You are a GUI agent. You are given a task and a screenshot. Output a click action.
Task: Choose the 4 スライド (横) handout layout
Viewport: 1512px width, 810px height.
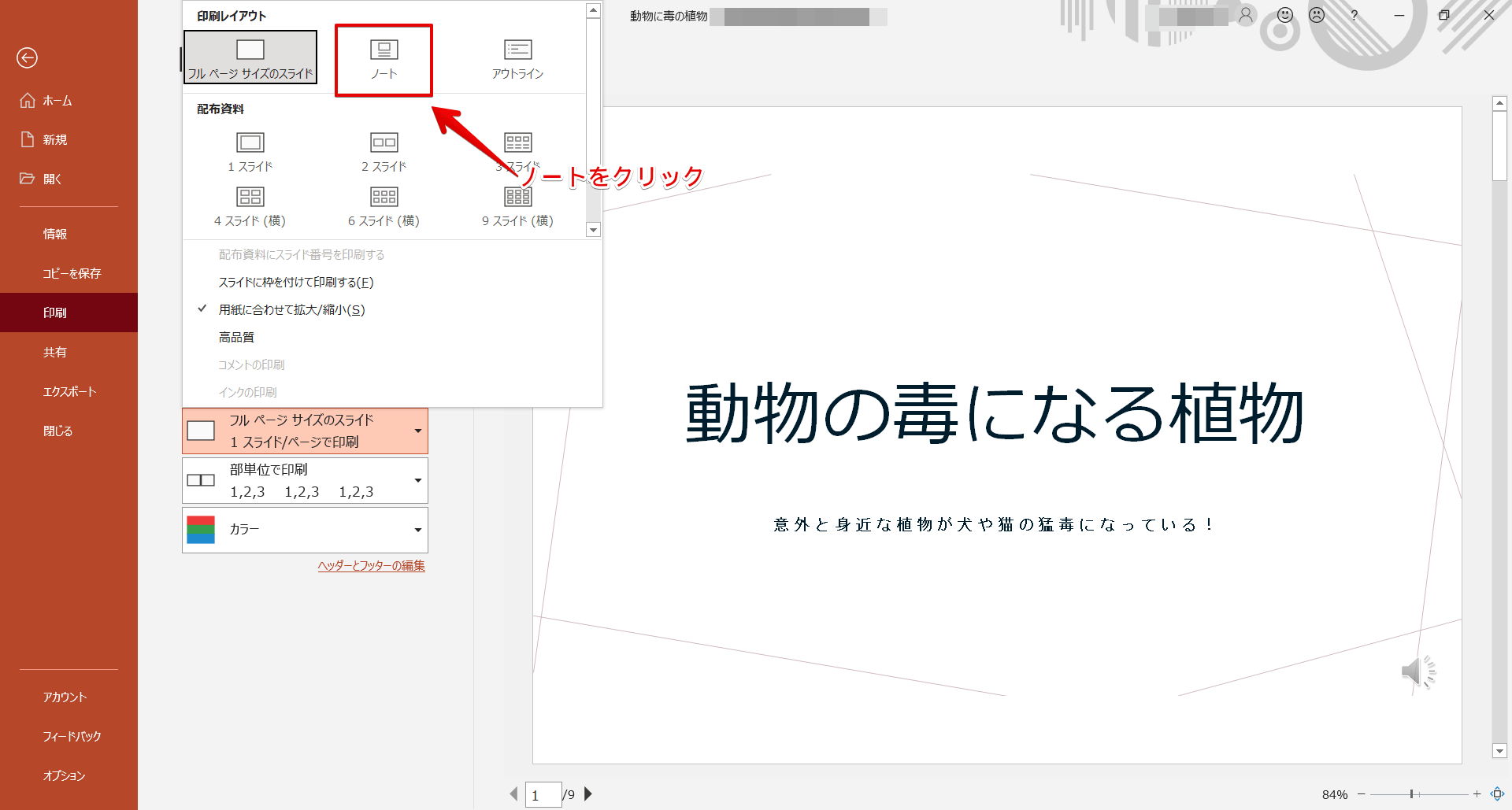[x=250, y=206]
